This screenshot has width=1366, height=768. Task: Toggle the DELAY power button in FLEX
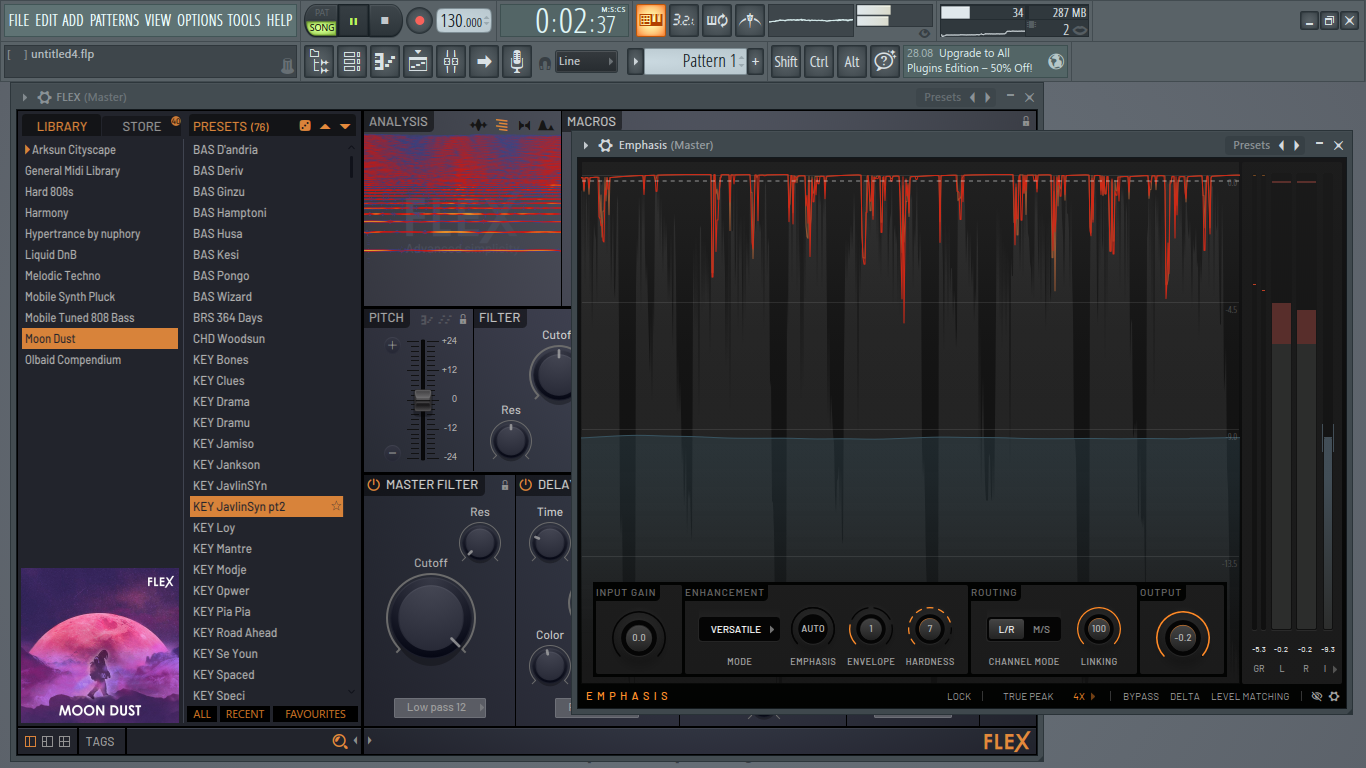(527, 485)
